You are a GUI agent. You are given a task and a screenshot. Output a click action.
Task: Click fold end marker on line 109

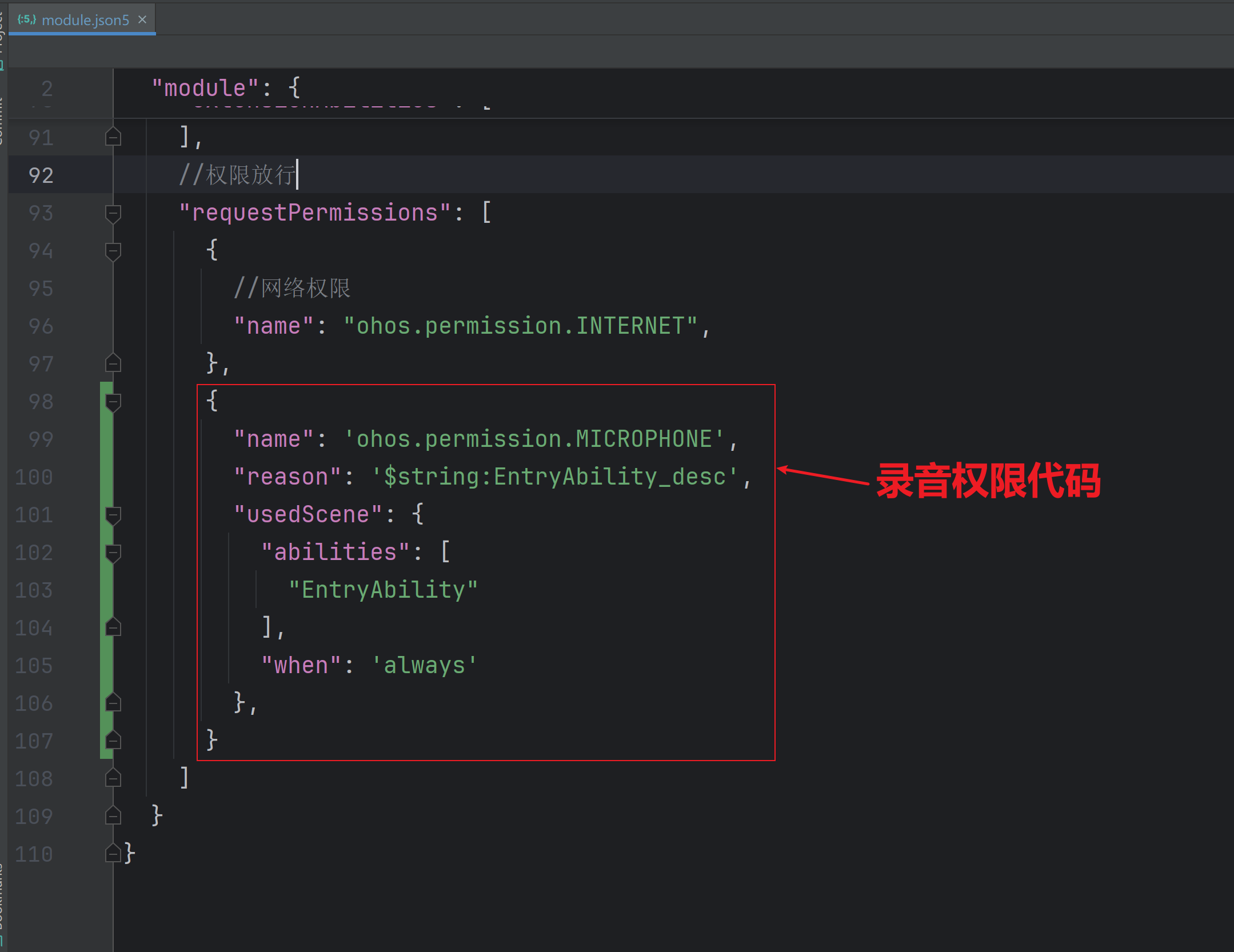point(113,816)
